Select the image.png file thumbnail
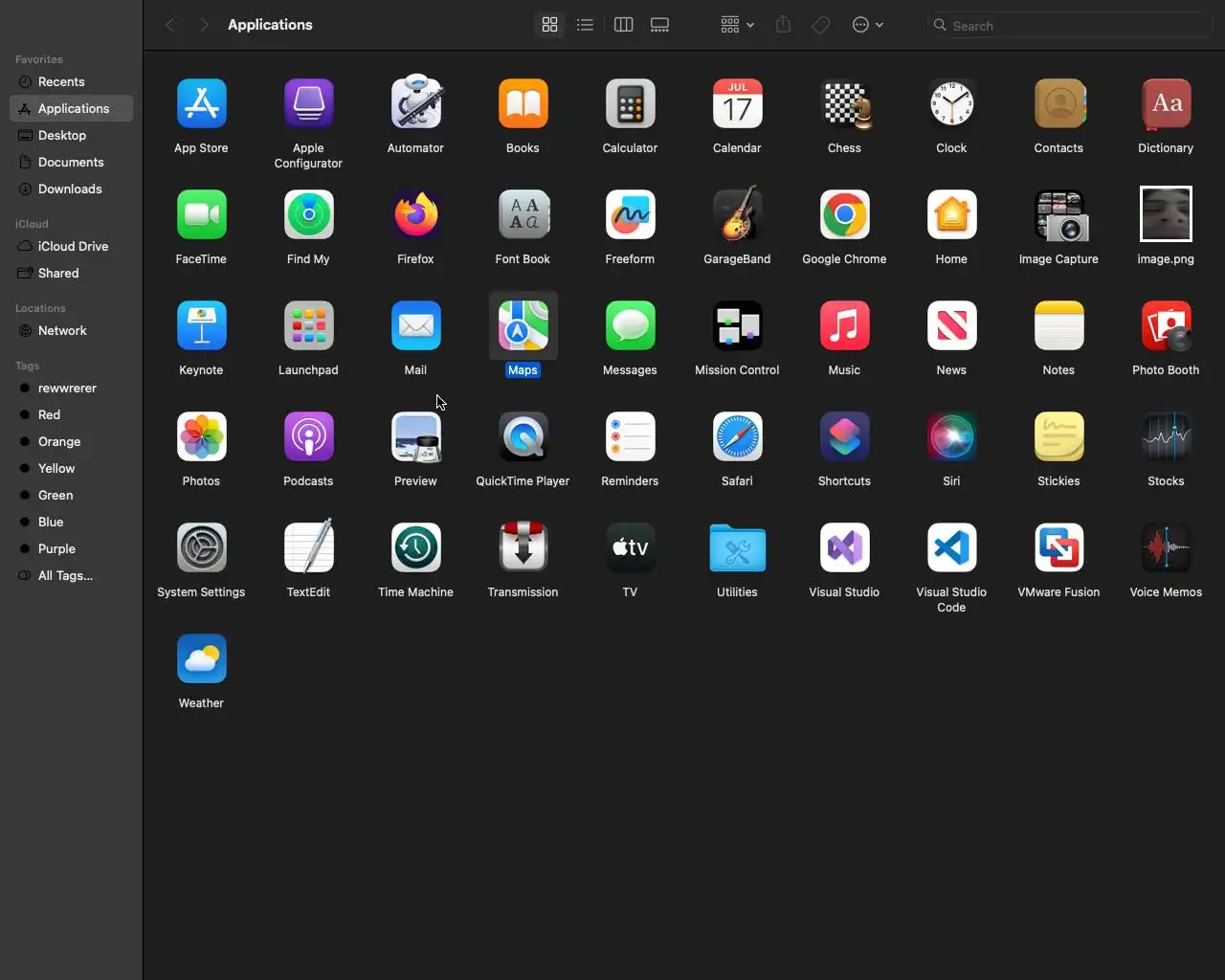Viewport: 1225px width, 980px height. tap(1166, 214)
